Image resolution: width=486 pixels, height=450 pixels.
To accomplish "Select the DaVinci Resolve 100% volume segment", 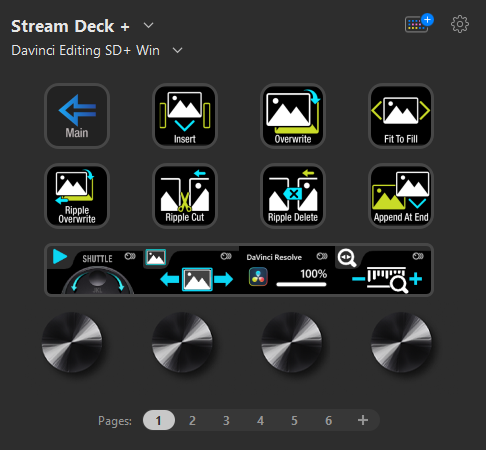I will 287,270.
